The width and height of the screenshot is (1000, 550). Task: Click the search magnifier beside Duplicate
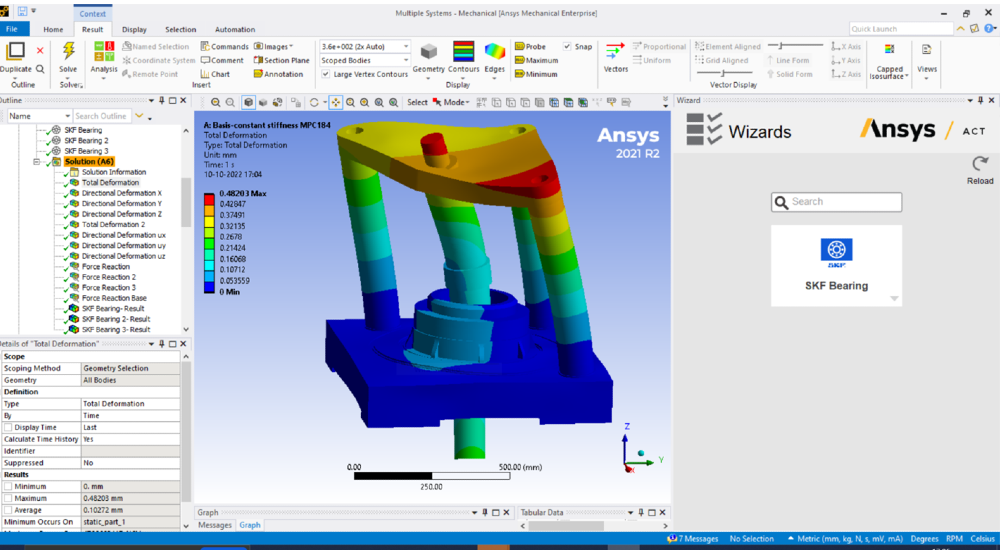tap(40, 69)
